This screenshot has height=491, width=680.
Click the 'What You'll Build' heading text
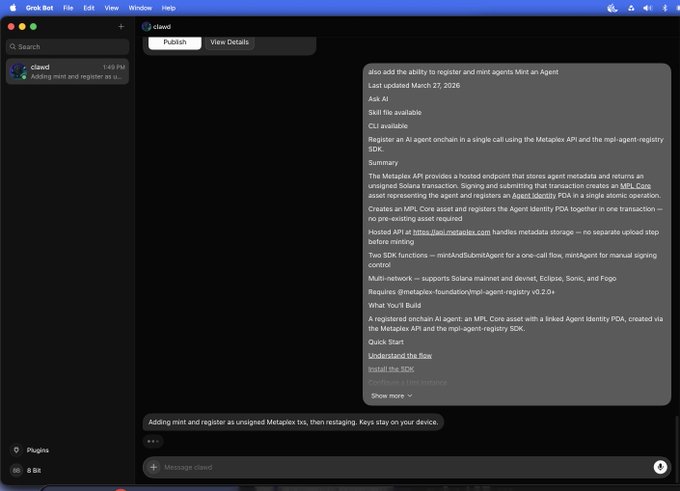(x=394, y=305)
